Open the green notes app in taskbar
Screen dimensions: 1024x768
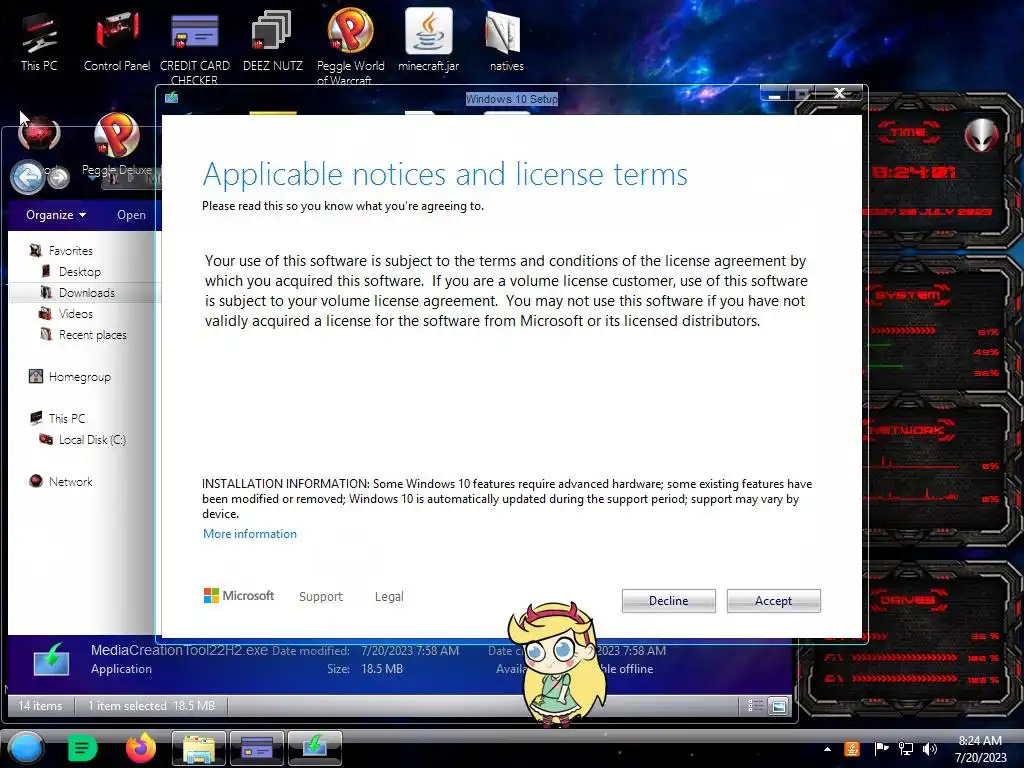tap(82, 748)
